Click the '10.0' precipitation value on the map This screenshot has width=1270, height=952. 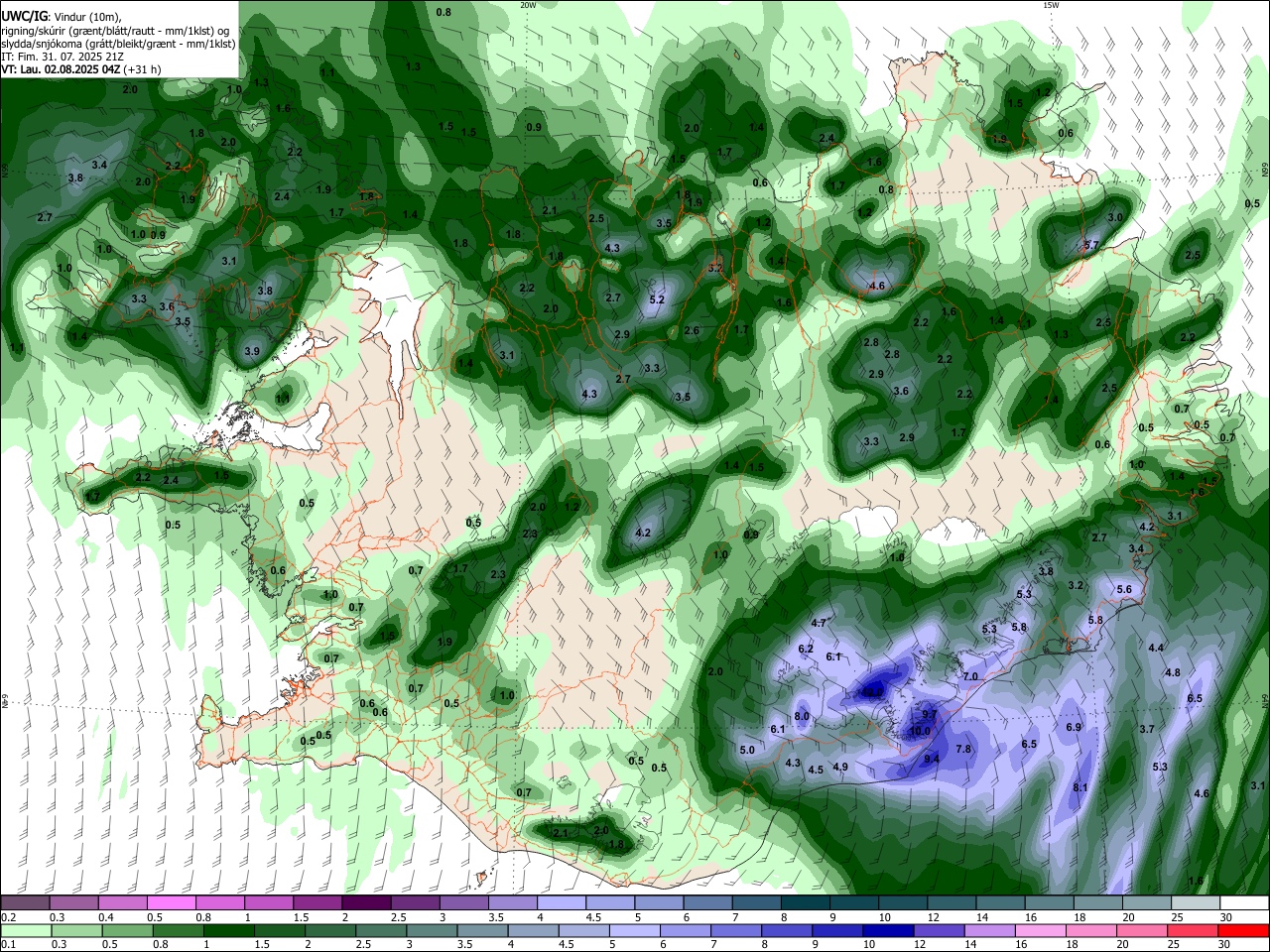tap(920, 731)
